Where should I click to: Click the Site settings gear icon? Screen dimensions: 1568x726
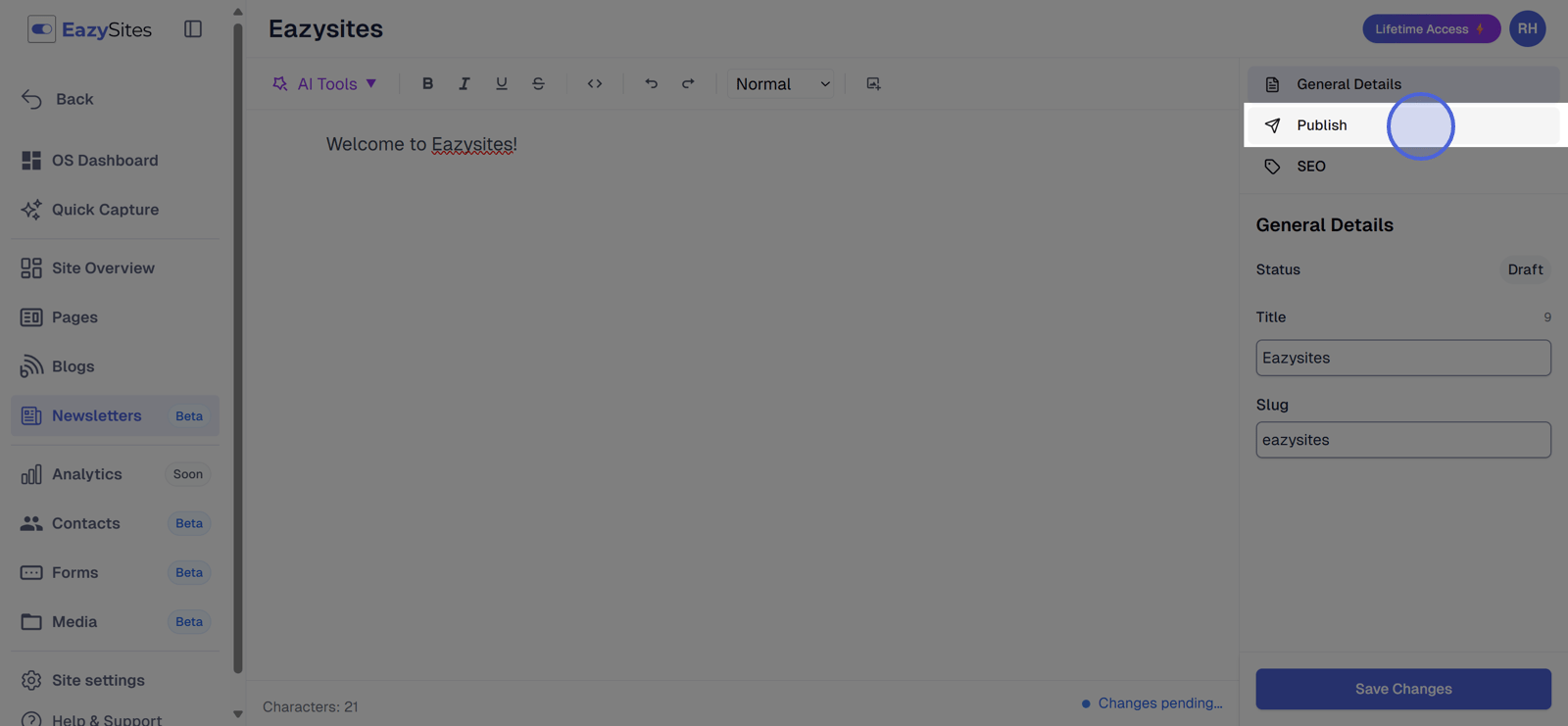click(31, 680)
